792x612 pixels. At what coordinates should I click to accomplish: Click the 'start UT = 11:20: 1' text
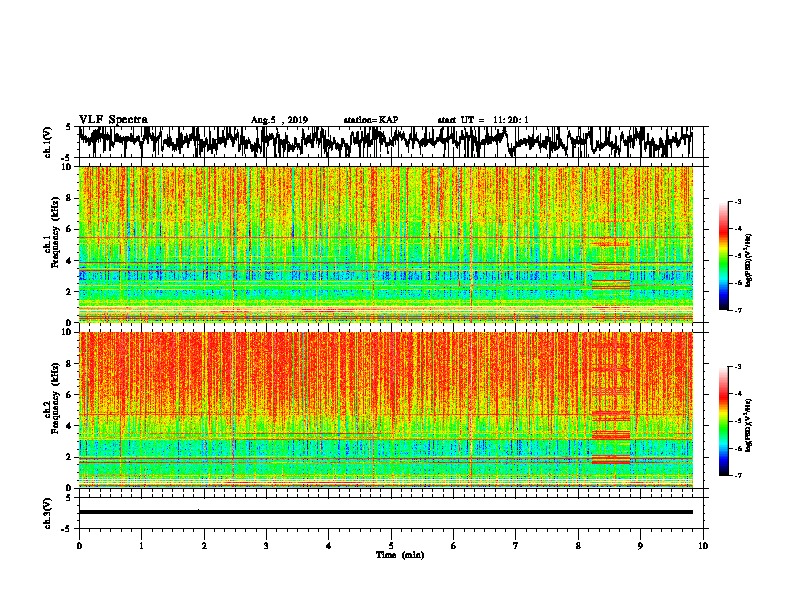483,120
